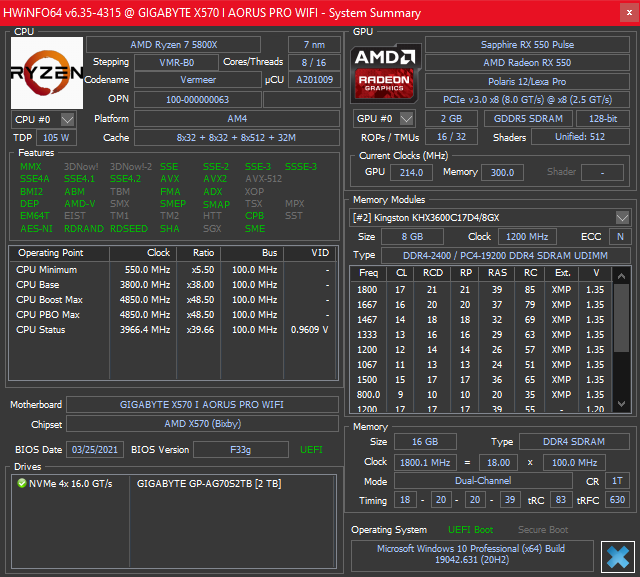Click the 7 nm process field
Screen dimensions: 640x577
[x=314, y=45]
